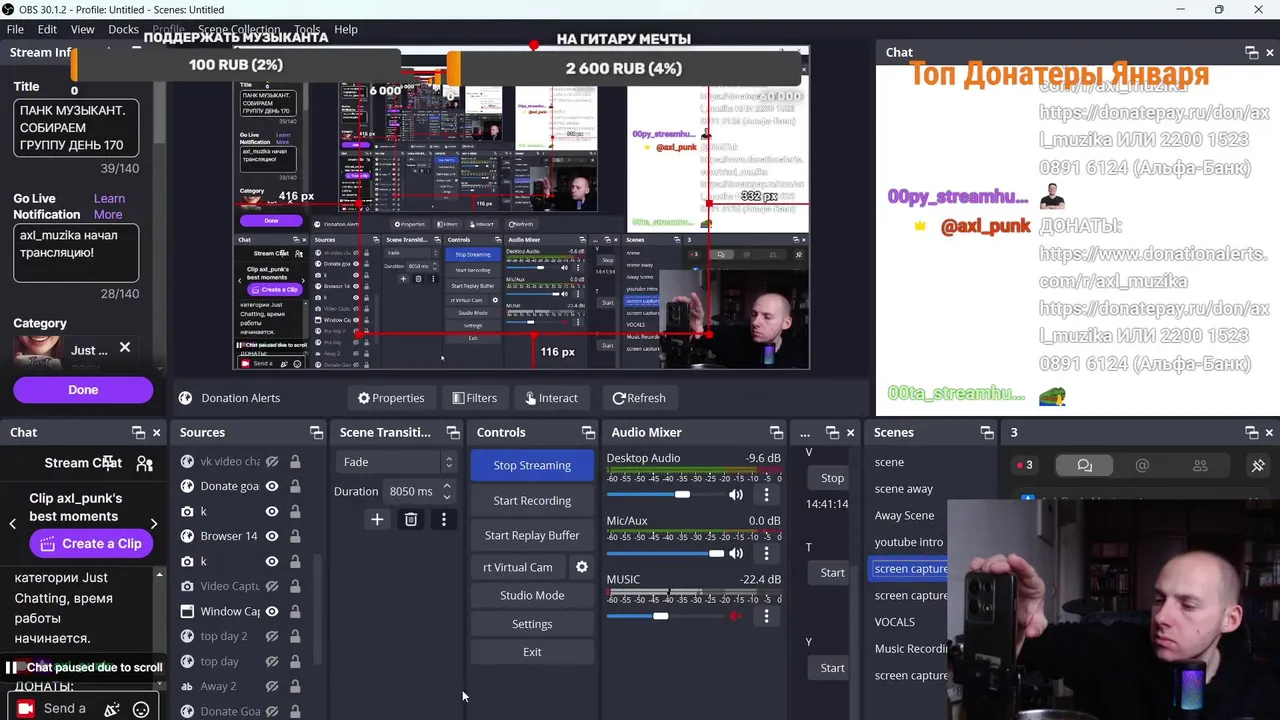Float the Audio Mixer dock pop-out icon
This screenshot has height=720, width=1280.
pyautogui.click(x=776, y=433)
